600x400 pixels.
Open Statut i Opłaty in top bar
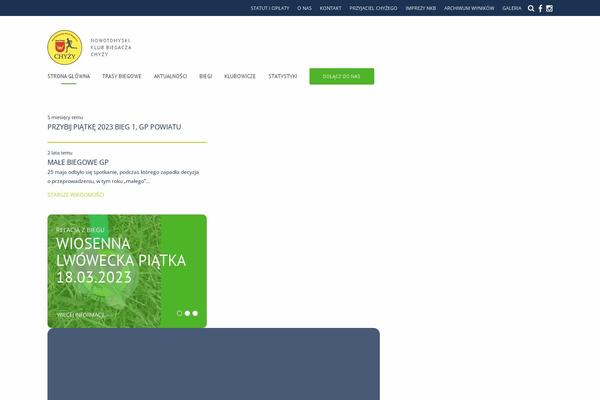click(270, 8)
